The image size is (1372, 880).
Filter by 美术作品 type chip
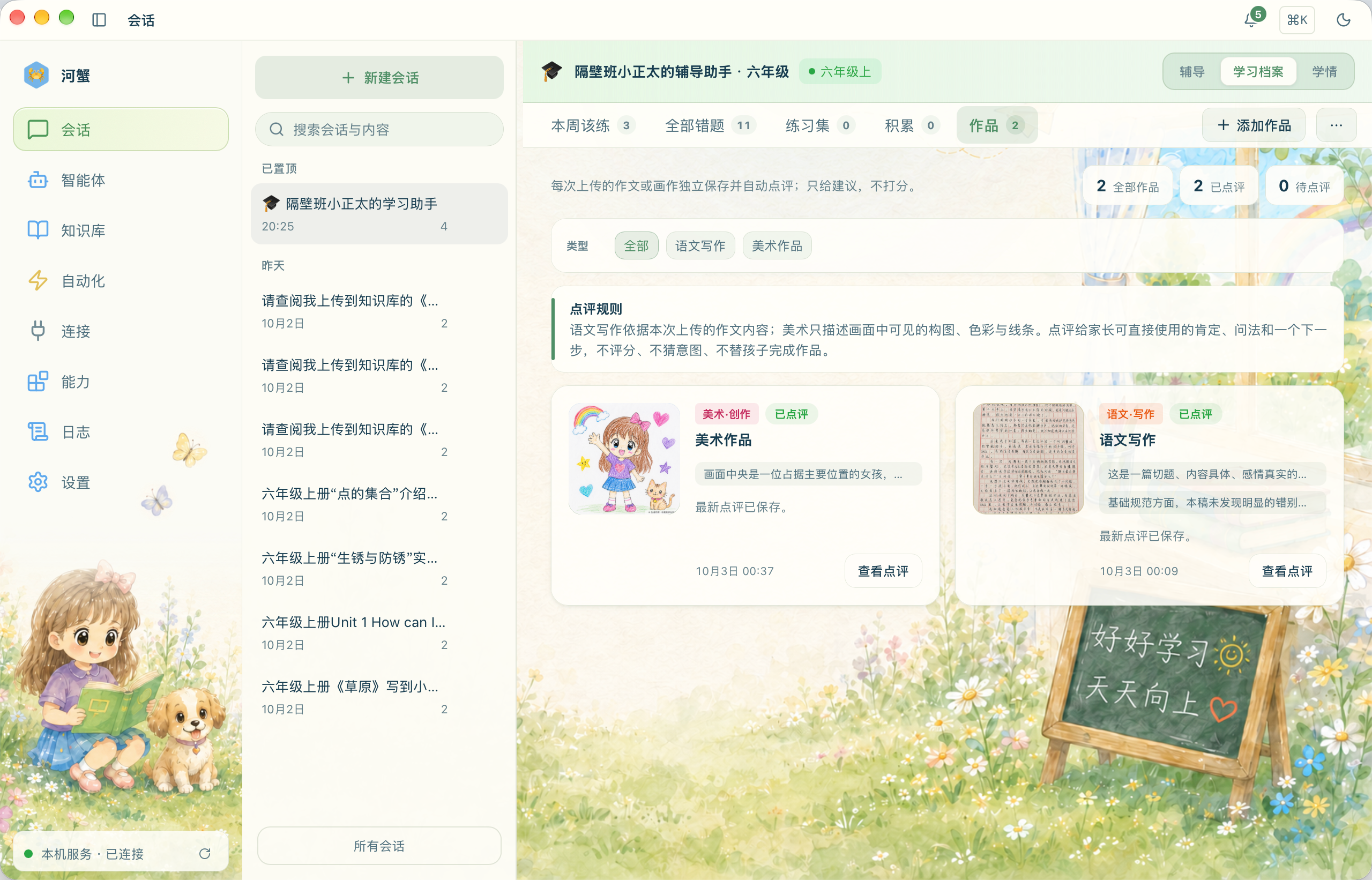[777, 247]
